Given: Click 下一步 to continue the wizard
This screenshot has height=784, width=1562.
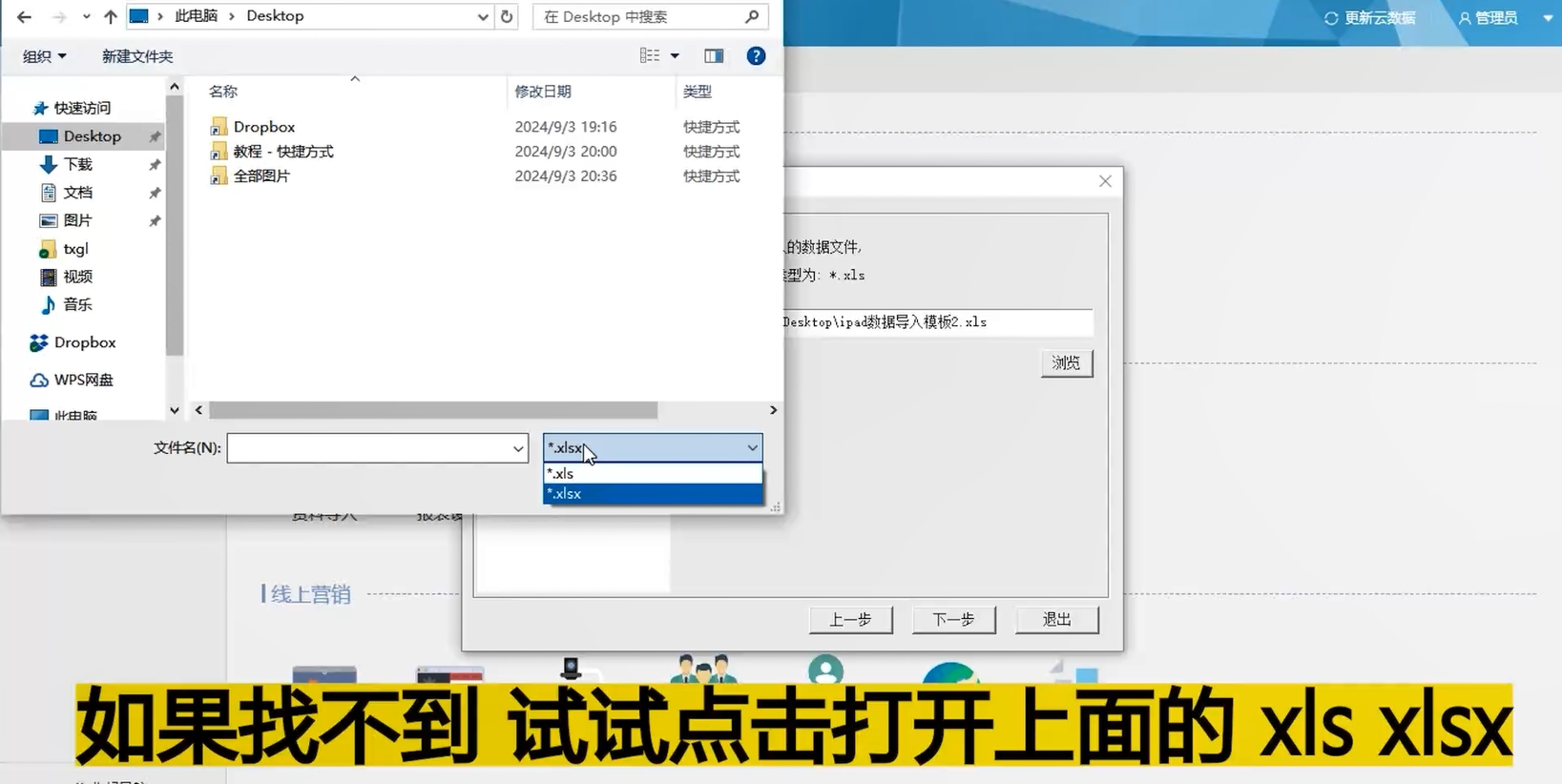Looking at the screenshot, I should click(953, 620).
